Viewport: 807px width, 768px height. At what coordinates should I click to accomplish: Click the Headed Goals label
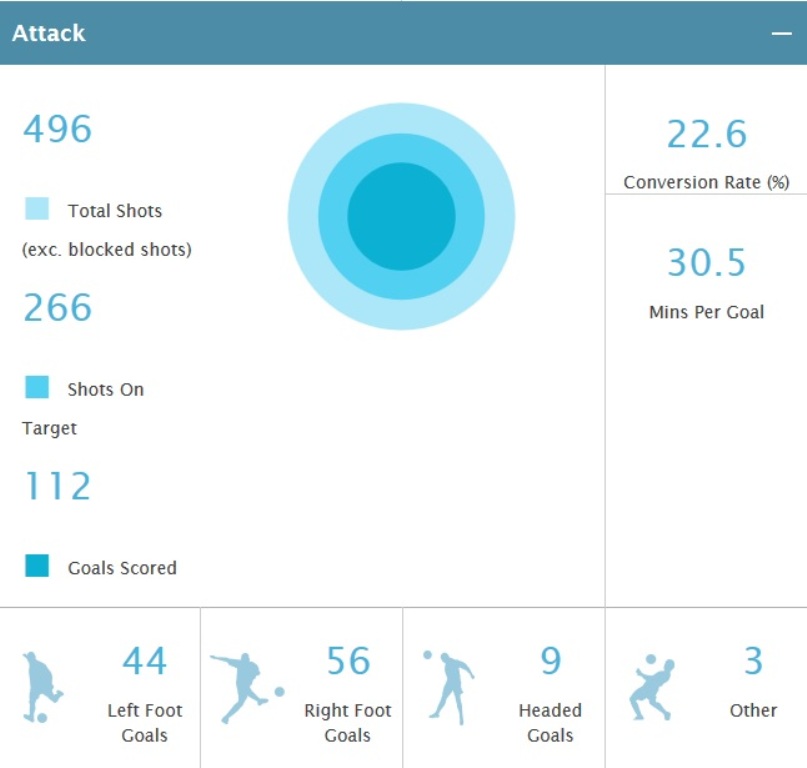(x=549, y=723)
